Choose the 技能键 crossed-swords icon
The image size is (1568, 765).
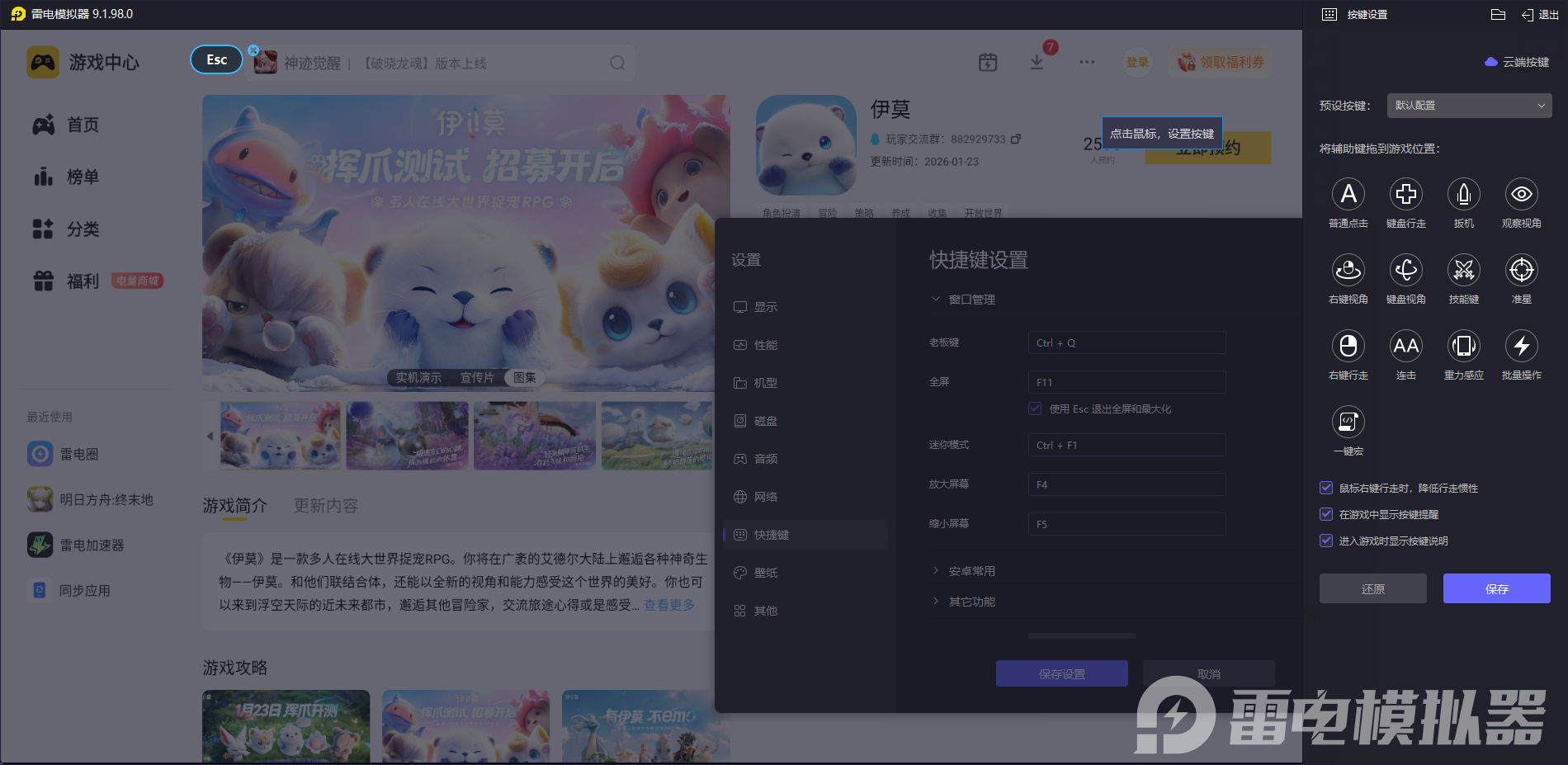(x=1464, y=270)
